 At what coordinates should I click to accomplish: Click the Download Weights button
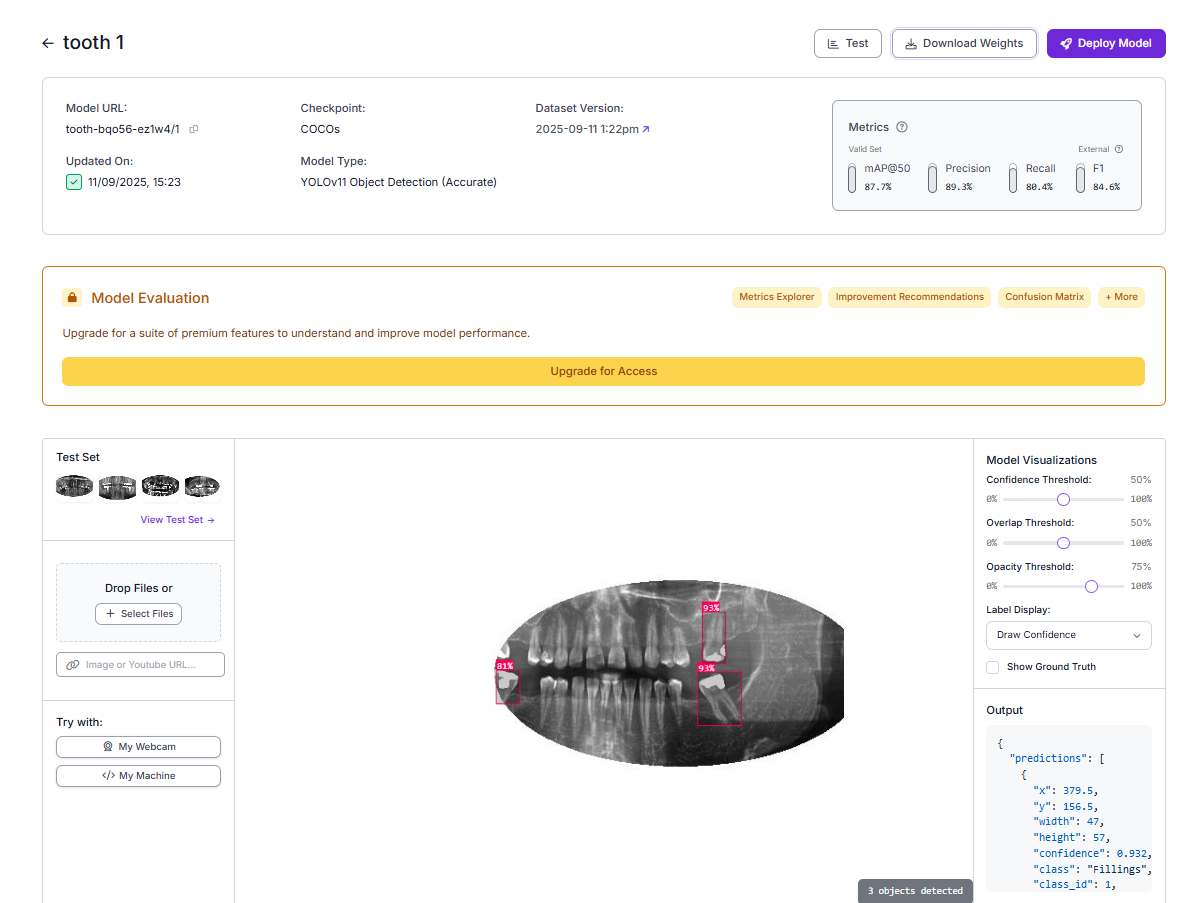click(x=964, y=44)
